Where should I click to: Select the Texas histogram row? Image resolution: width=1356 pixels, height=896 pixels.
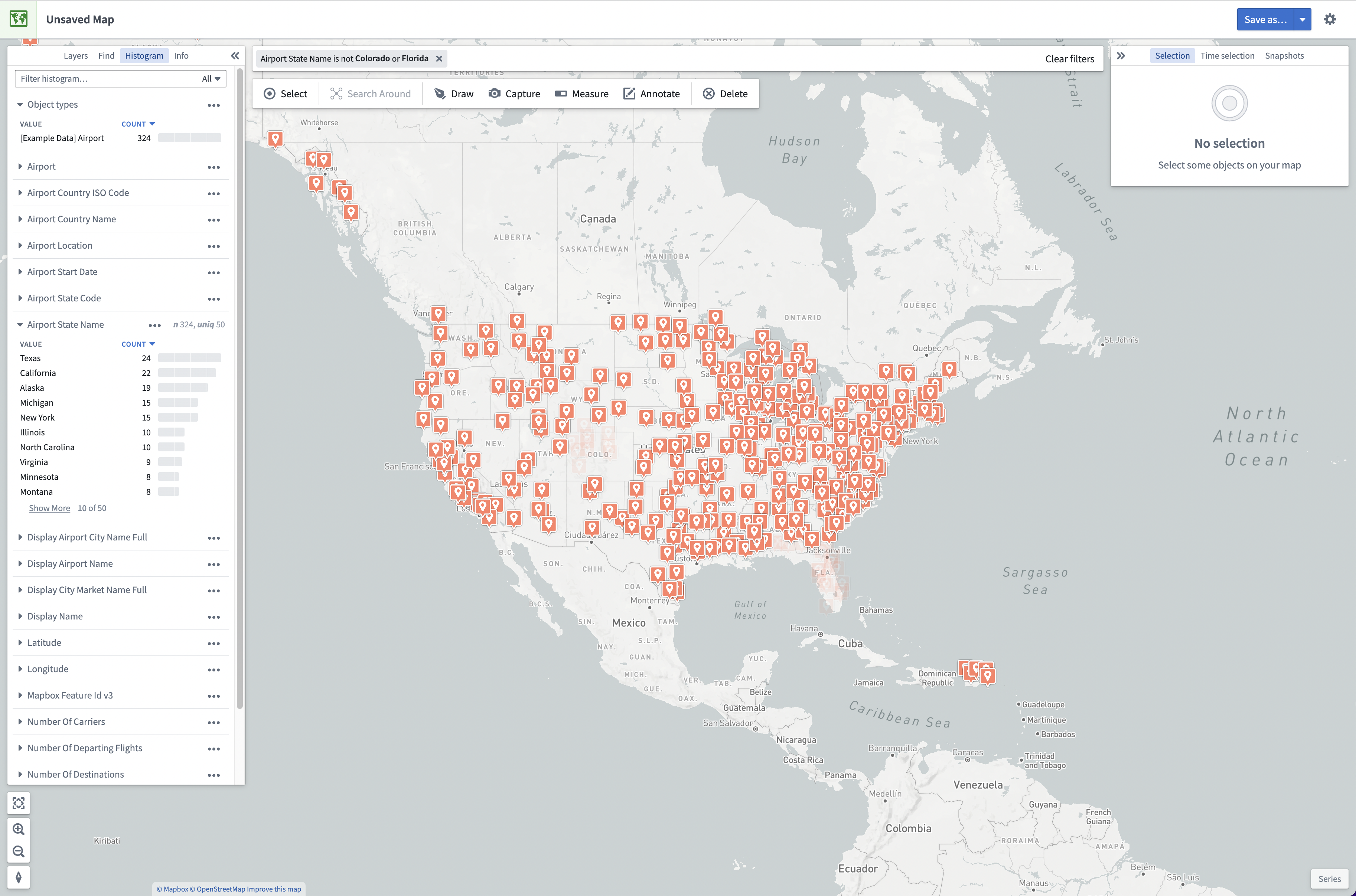[120, 358]
